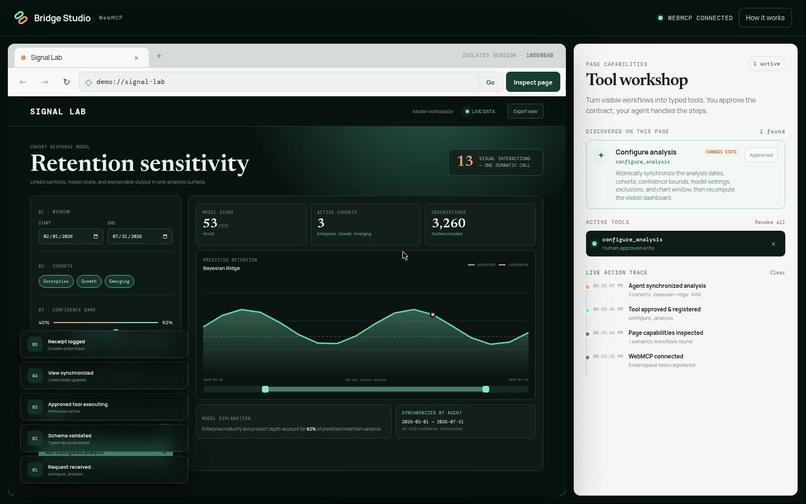Click the sparkle icon beside Configure analysis
Screen dimensions: 806x504
tap(600, 155)
